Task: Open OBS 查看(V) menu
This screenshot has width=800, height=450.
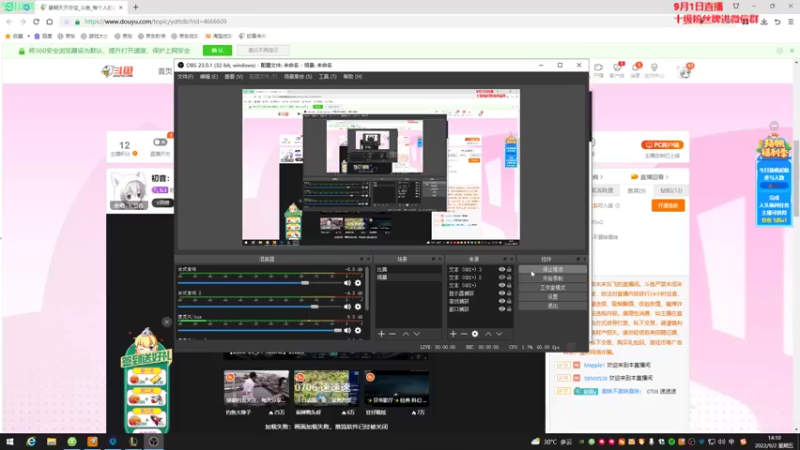Action: (x=234, y=77)
